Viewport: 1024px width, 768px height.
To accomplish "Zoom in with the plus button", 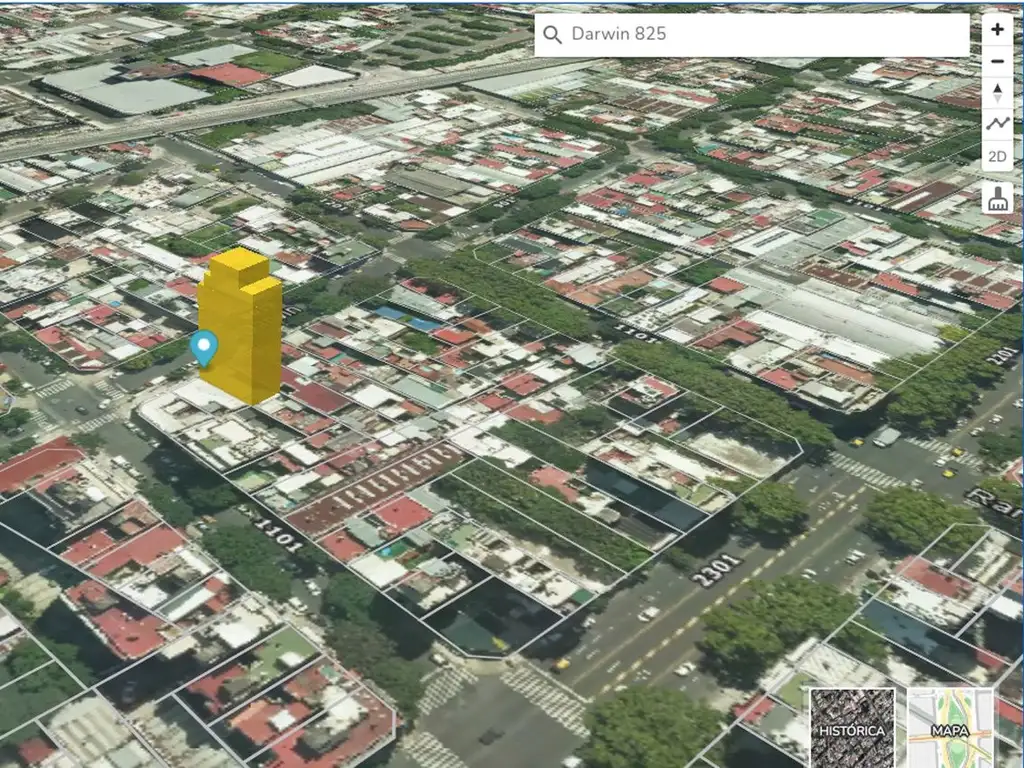I will click(997, 29).
